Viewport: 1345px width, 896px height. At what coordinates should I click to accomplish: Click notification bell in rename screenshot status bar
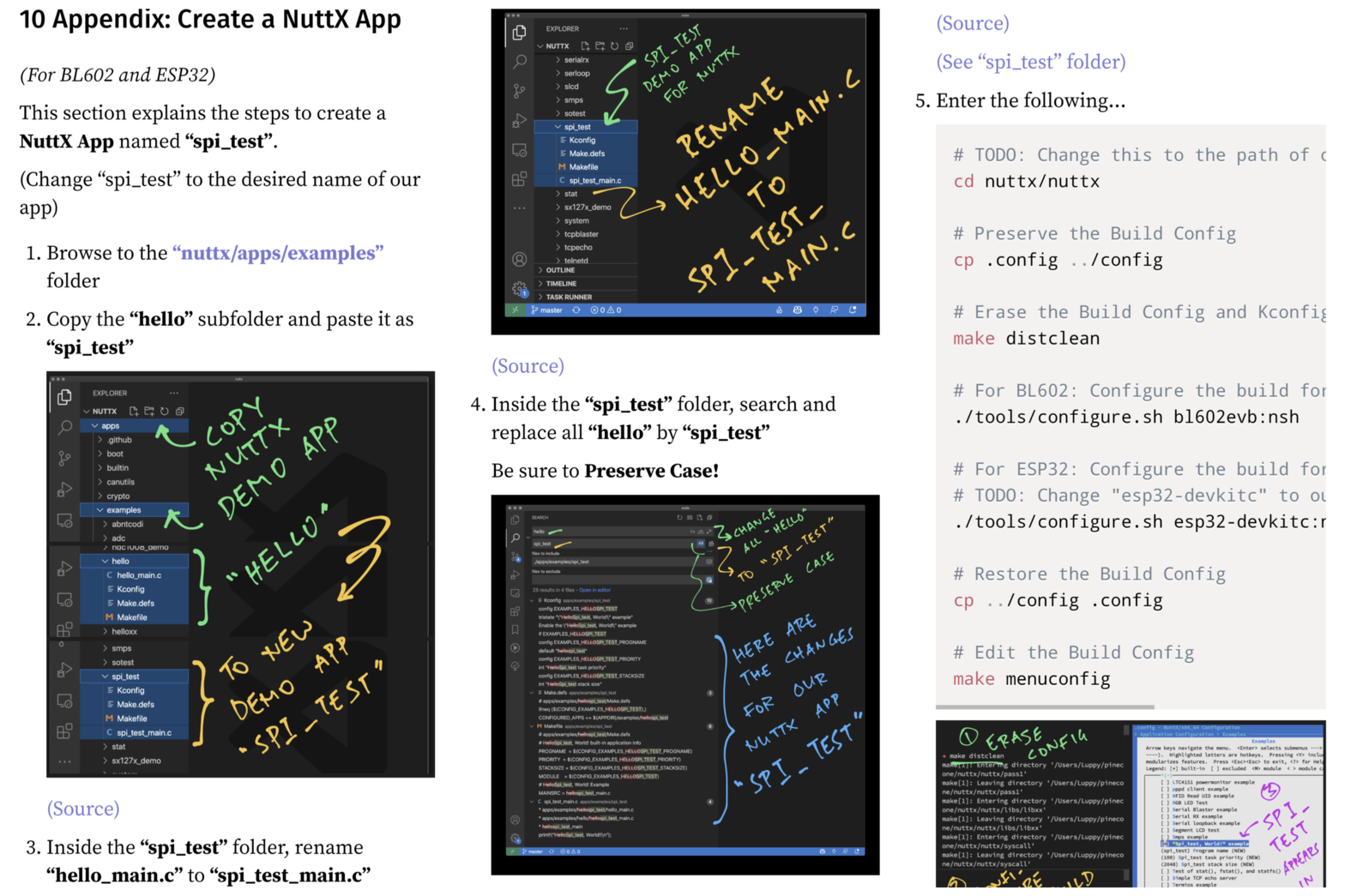pyautogui.click(x=853, y=310)
